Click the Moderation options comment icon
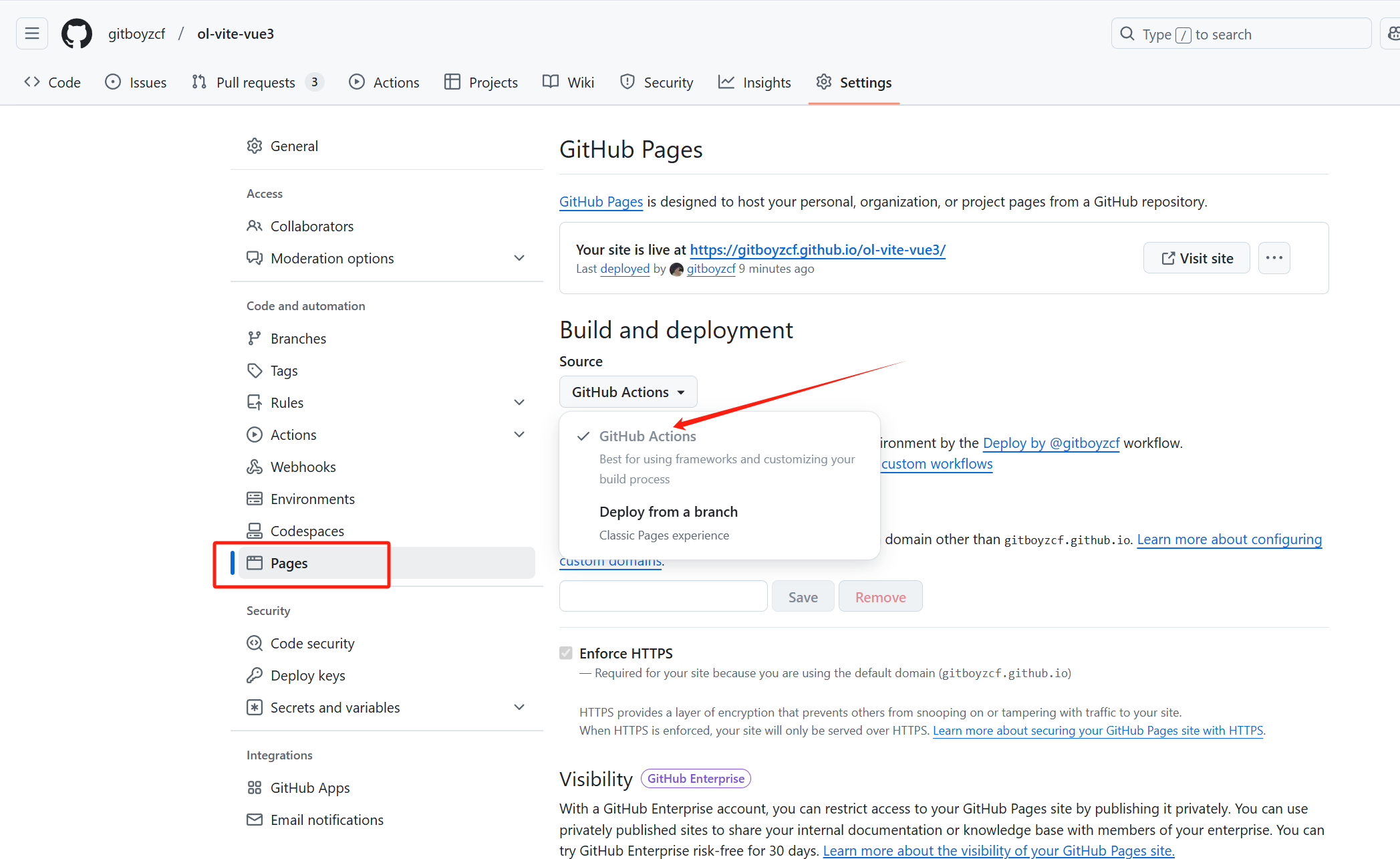This screenshot has width=1400, height=859. [255, 258]
